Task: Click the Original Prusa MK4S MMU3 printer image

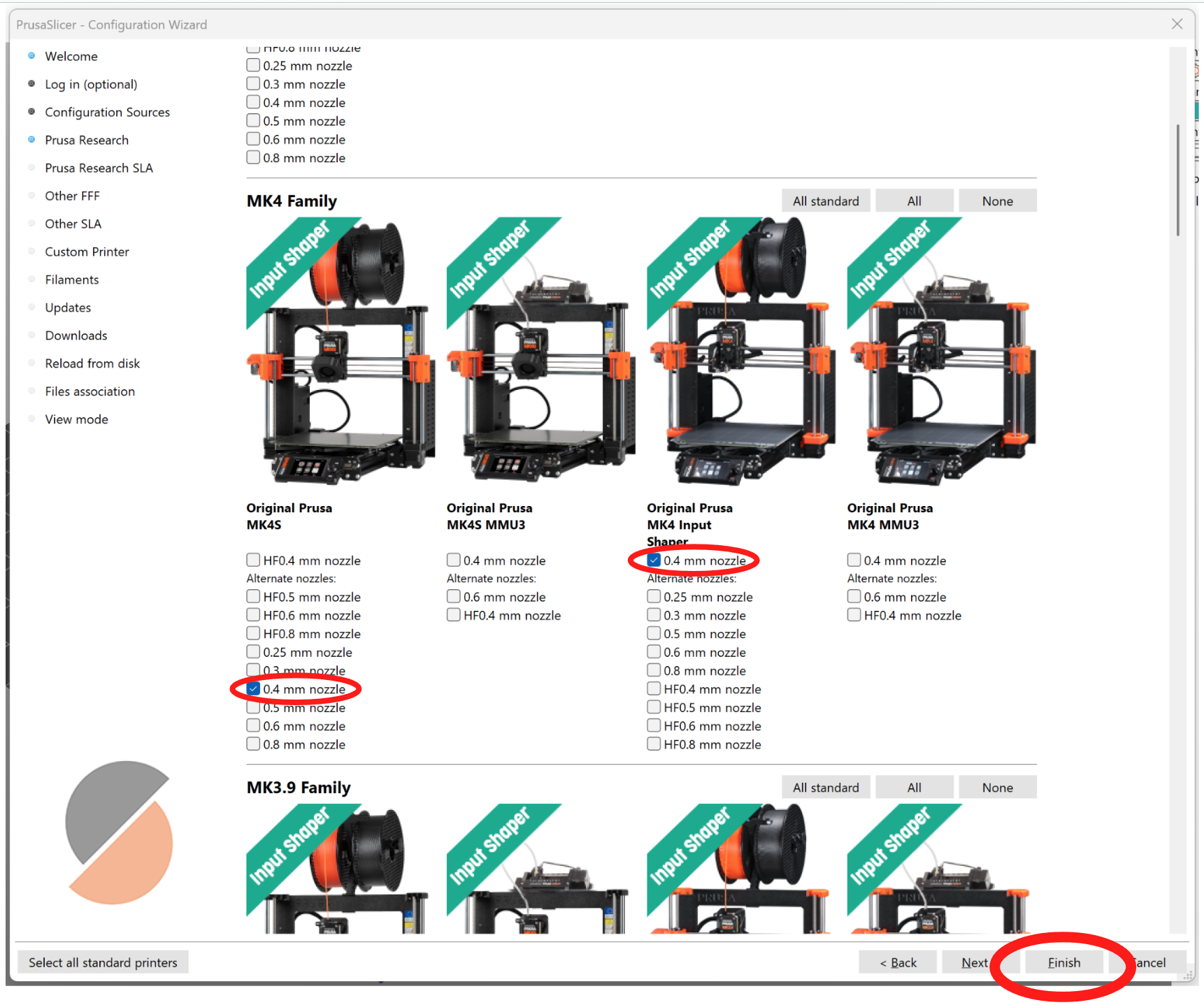Action: click(540, 352)
